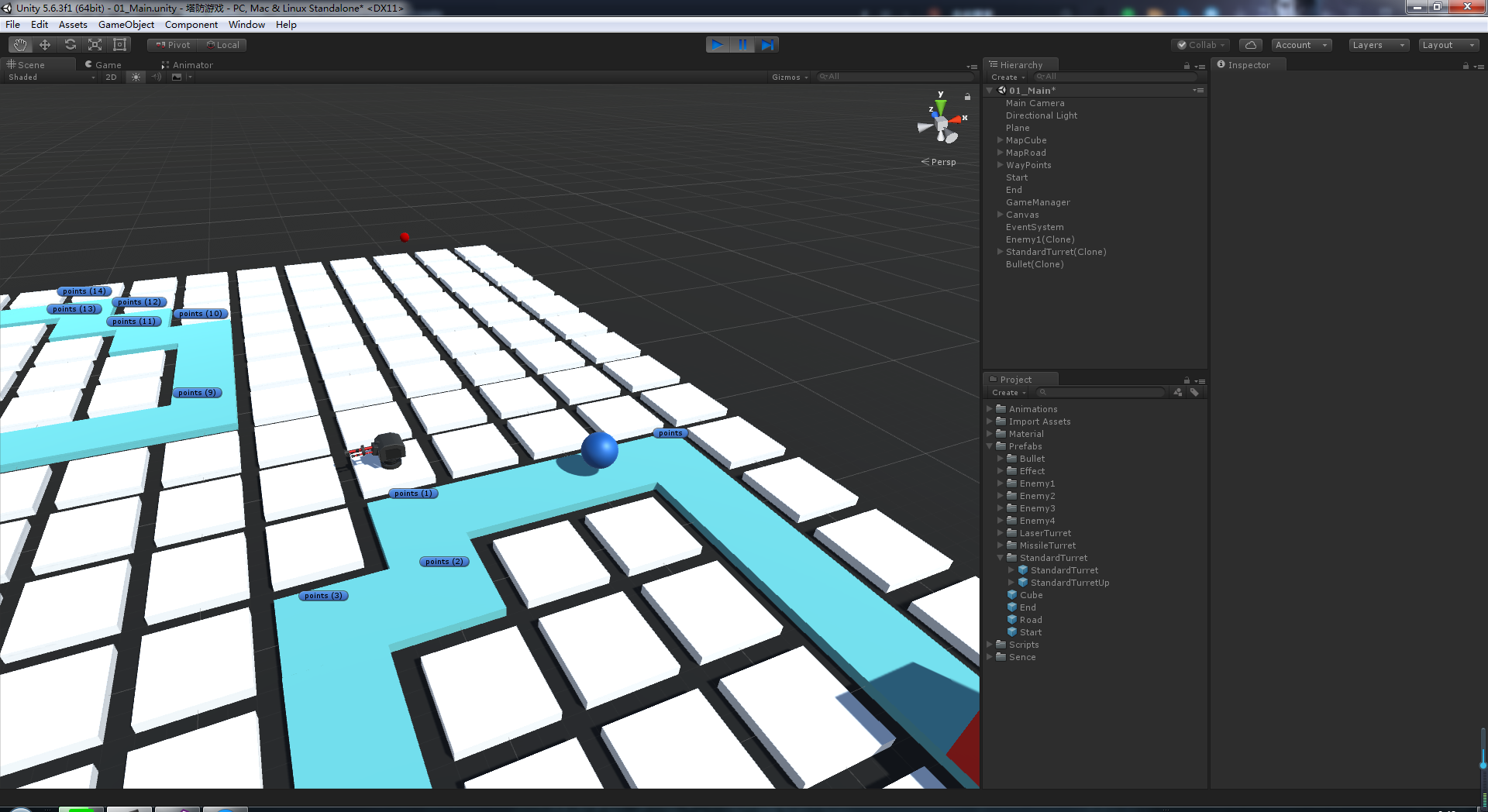The width and height of the screenshot is (1488, 812).
Task: Open Layout dropdown
Action: (1448, 45)
